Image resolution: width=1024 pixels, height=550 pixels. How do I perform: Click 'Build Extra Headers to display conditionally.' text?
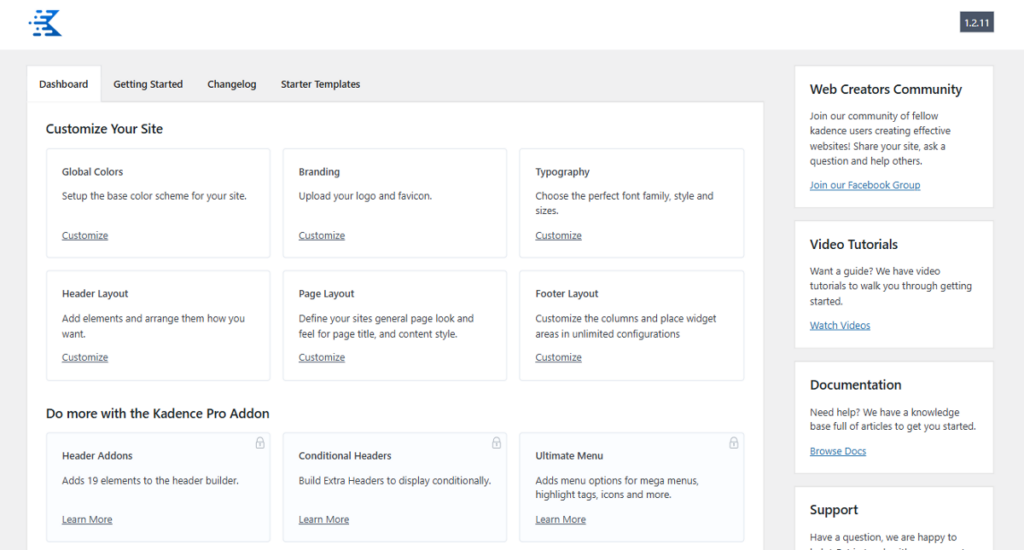tap(394, 481)
